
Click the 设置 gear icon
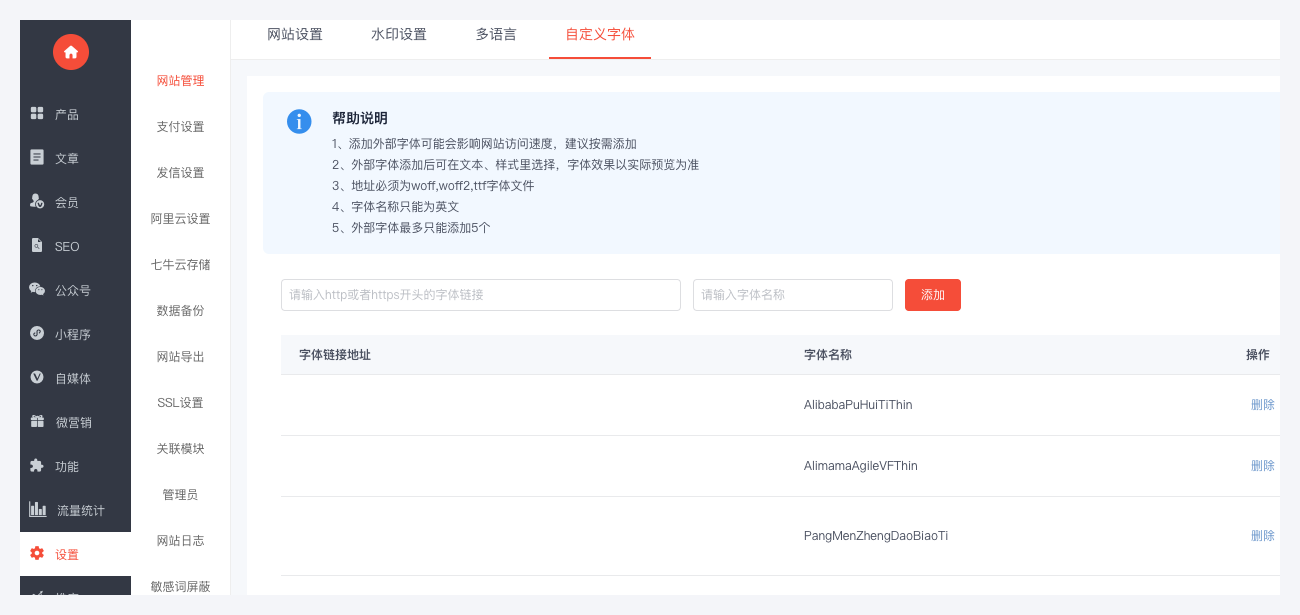(37, 553)
